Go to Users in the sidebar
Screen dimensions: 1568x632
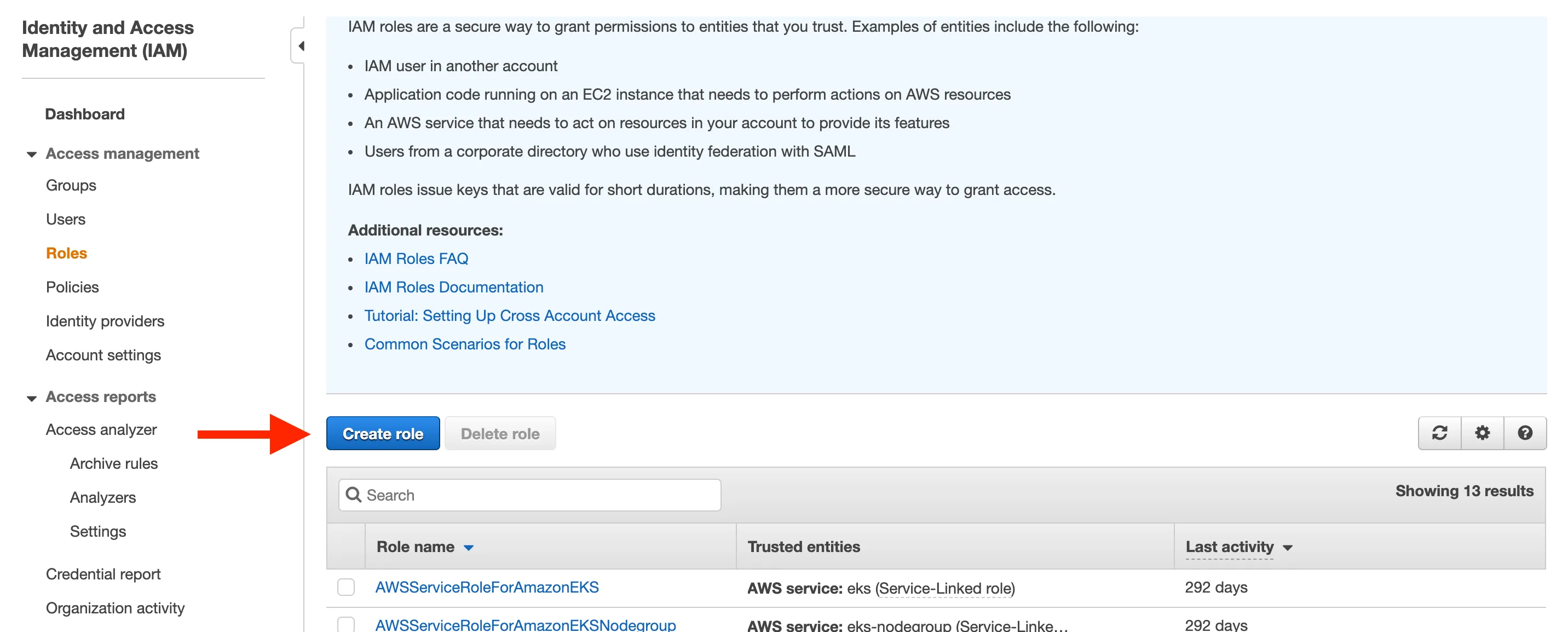point(65,219)
